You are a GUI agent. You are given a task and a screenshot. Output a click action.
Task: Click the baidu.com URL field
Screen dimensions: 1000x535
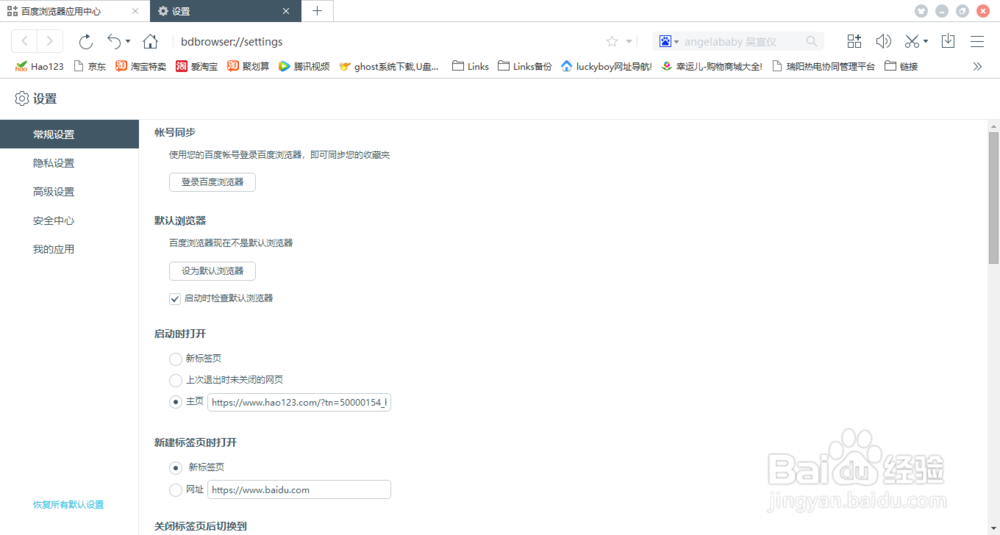click(x=299, y=490)
